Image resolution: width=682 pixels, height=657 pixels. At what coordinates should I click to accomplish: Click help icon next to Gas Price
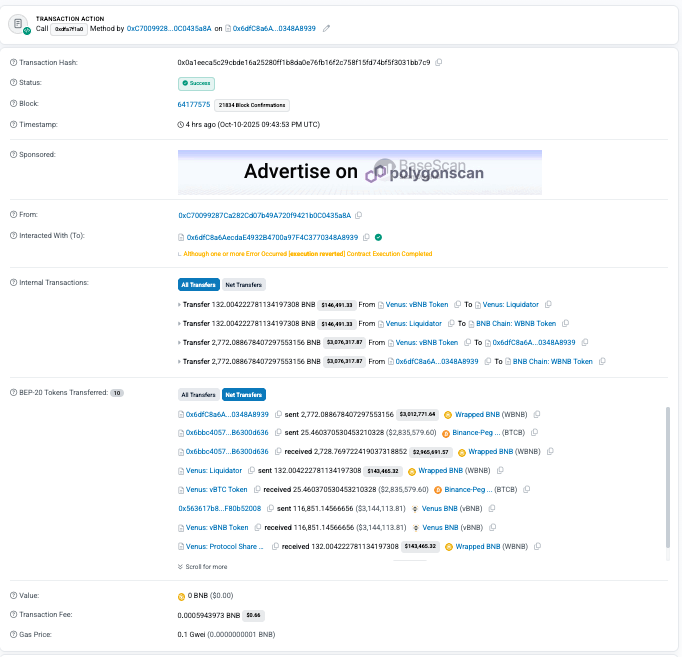click(x=13, y=634)
